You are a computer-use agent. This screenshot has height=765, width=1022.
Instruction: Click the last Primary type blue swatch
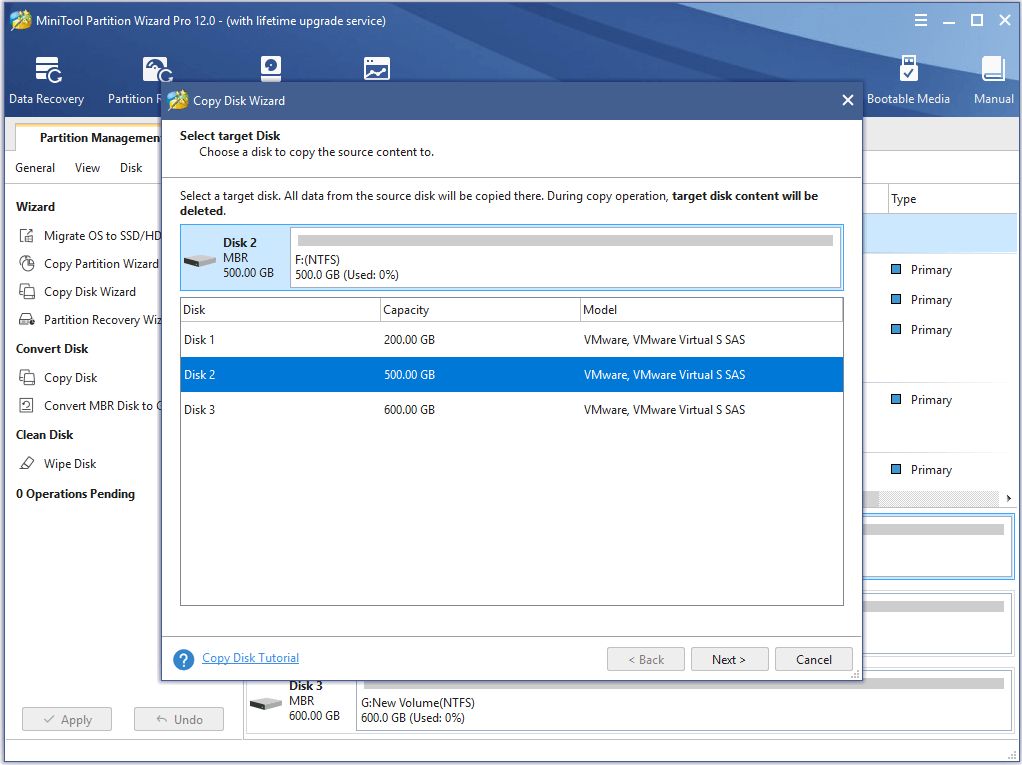click(x=896, y=469)
